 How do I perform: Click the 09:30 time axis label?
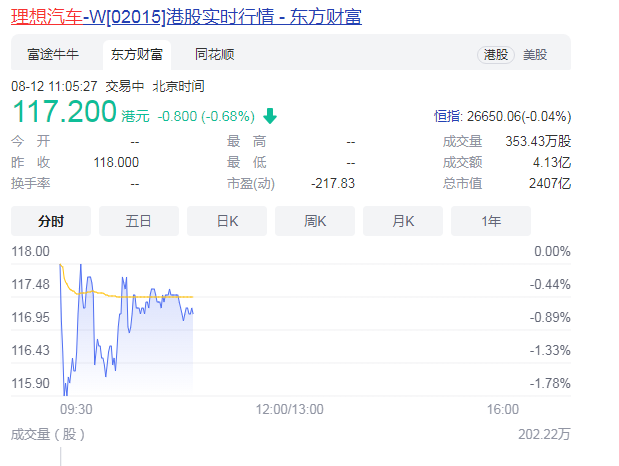[x=76, y=409]
